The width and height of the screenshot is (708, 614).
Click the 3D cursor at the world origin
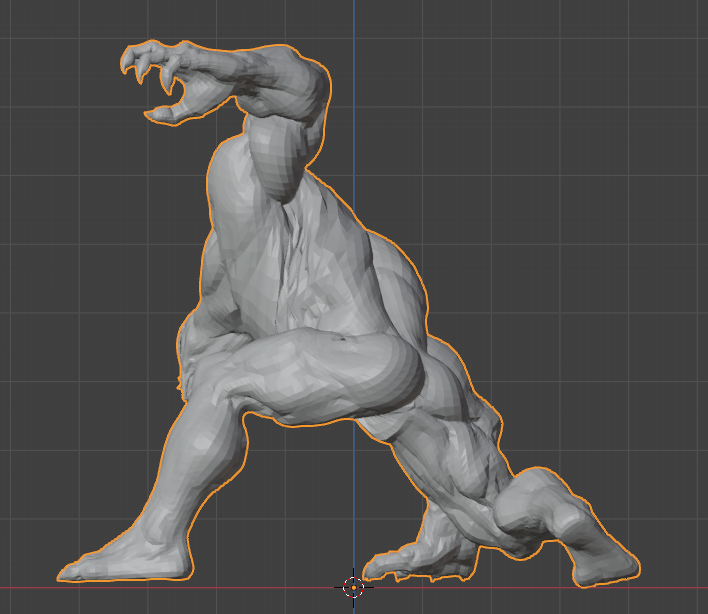[353, 586]
